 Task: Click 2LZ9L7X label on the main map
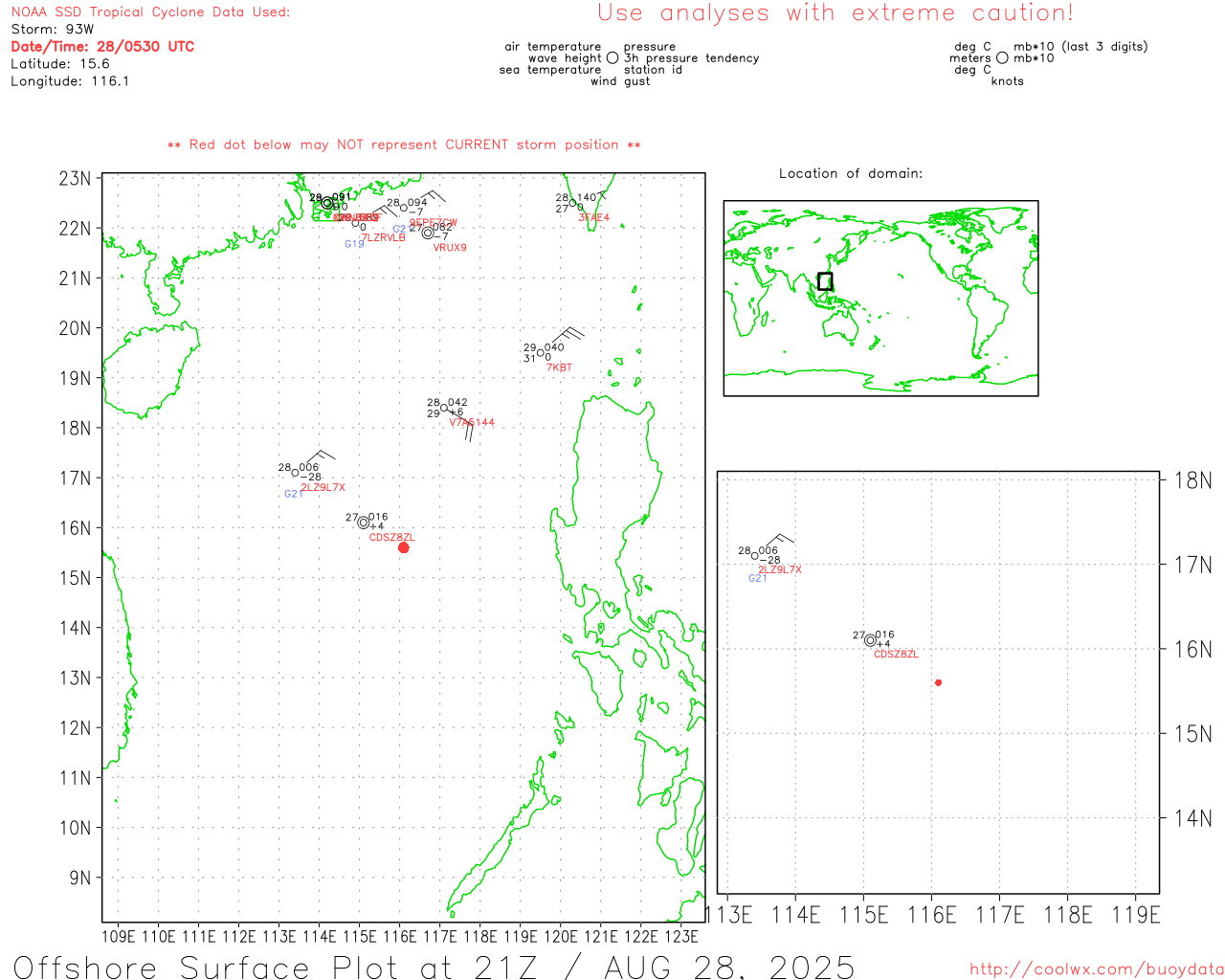323,488
